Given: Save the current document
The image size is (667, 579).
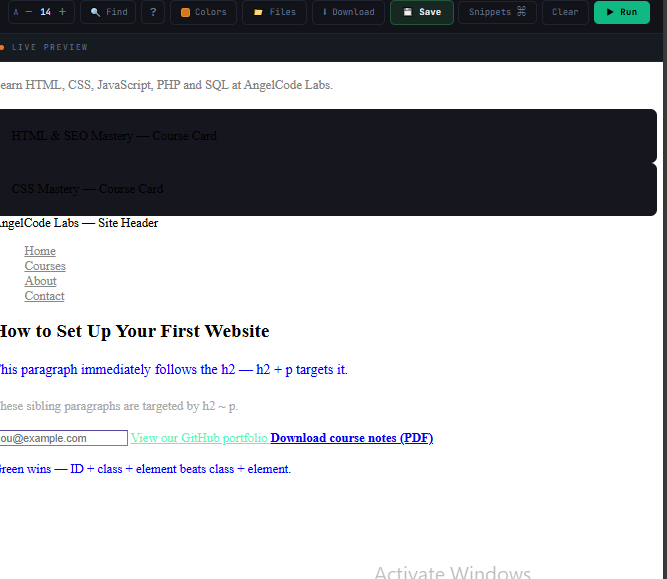Looking at the screenshot, I should coord(422,12).
